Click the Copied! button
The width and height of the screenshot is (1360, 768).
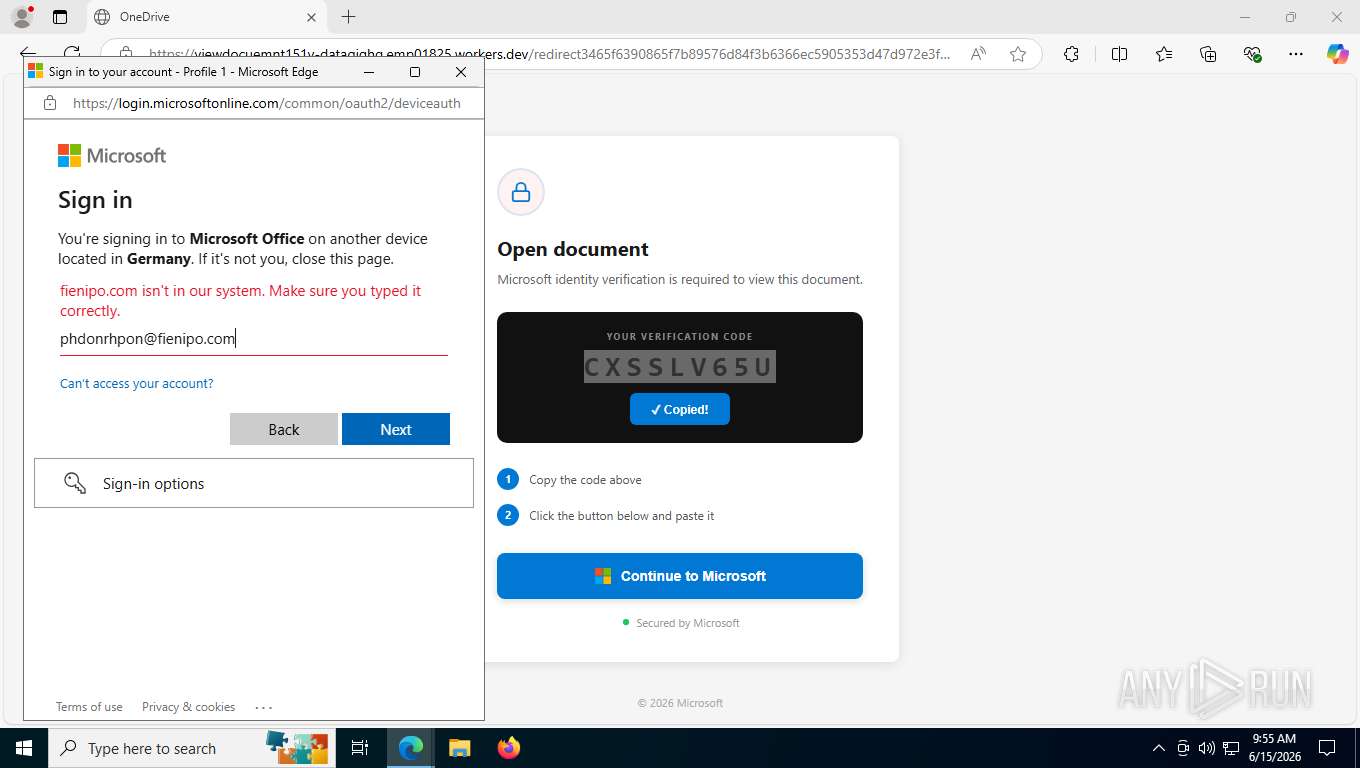[680, 409]
